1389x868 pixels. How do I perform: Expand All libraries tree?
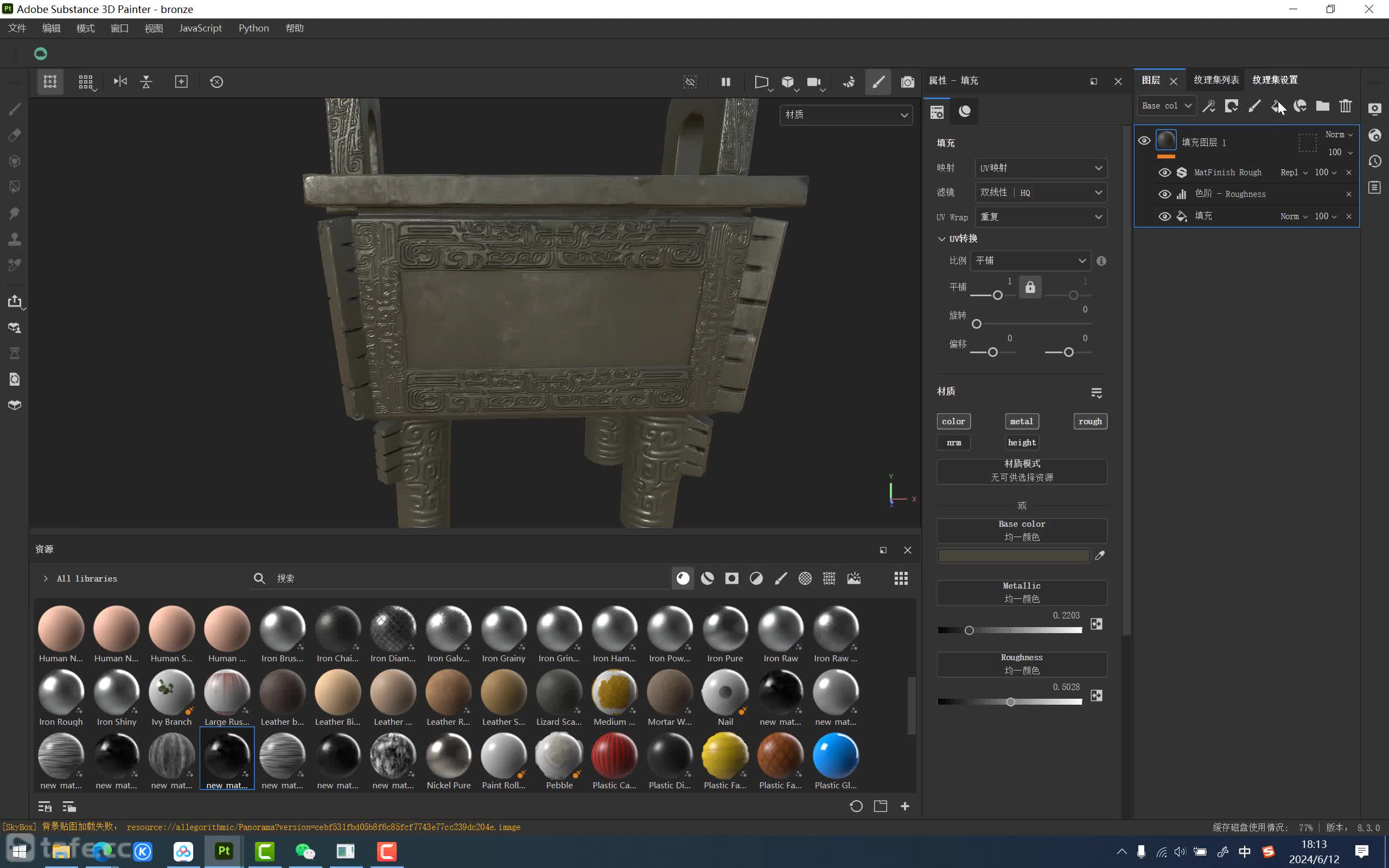[x=46, y=579]
